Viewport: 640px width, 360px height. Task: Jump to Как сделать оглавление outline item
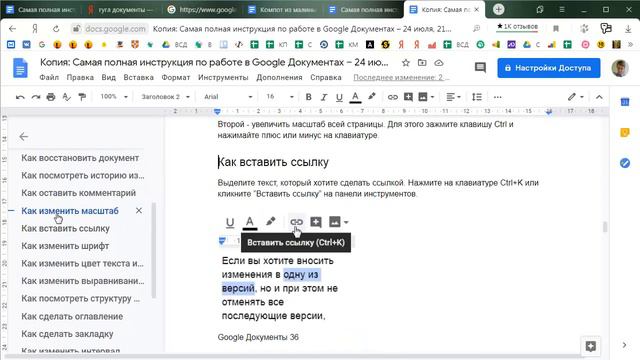pos(72,316)
